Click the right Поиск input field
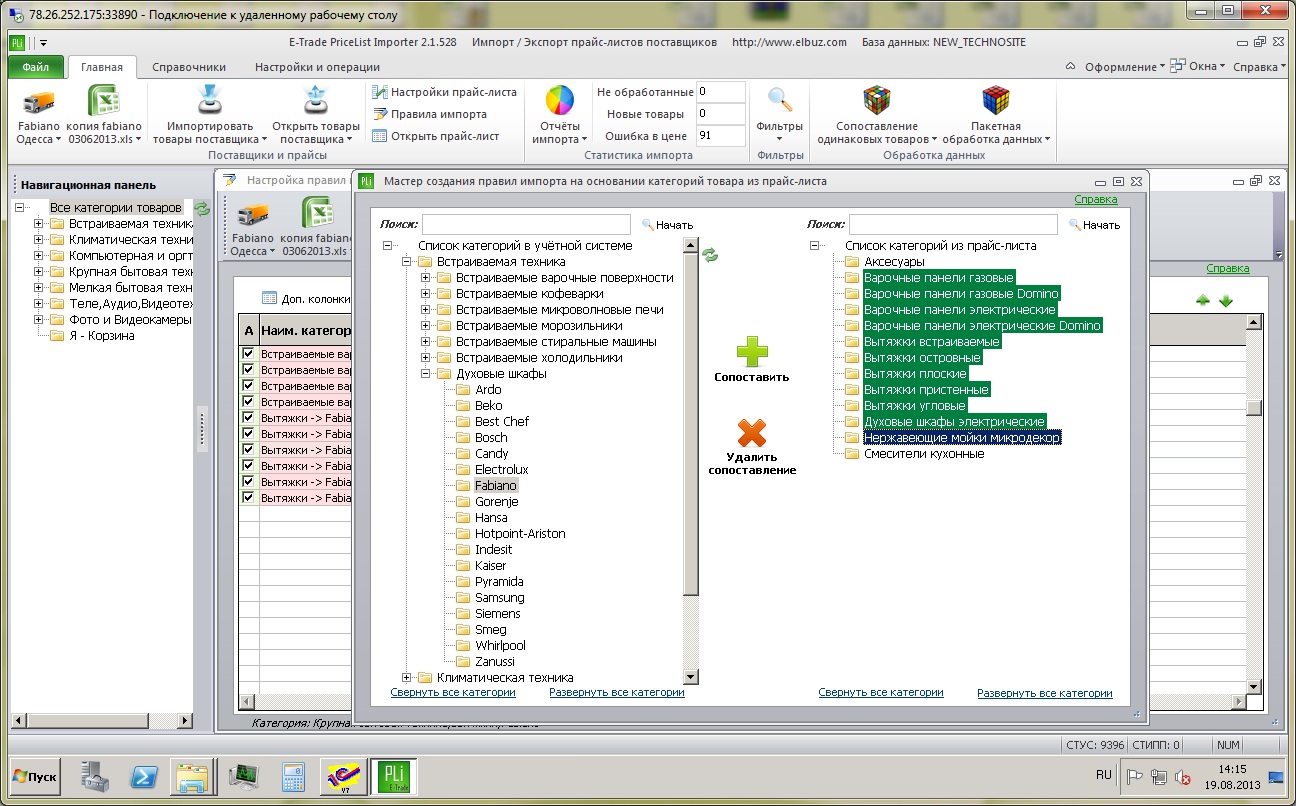Screen dimensions: 1296x806 (x=953, y=225)
